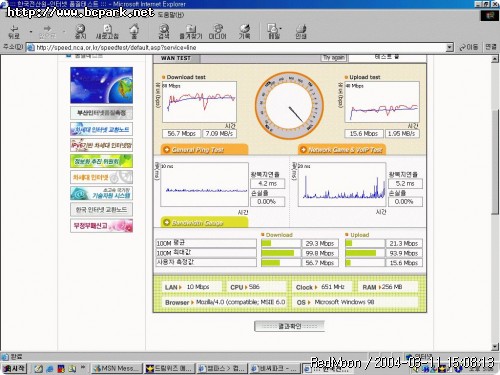Click the Print (인쇄) toolbar icon
The width and height of the screenshot is (500, 375).
[x=301, y=31]
